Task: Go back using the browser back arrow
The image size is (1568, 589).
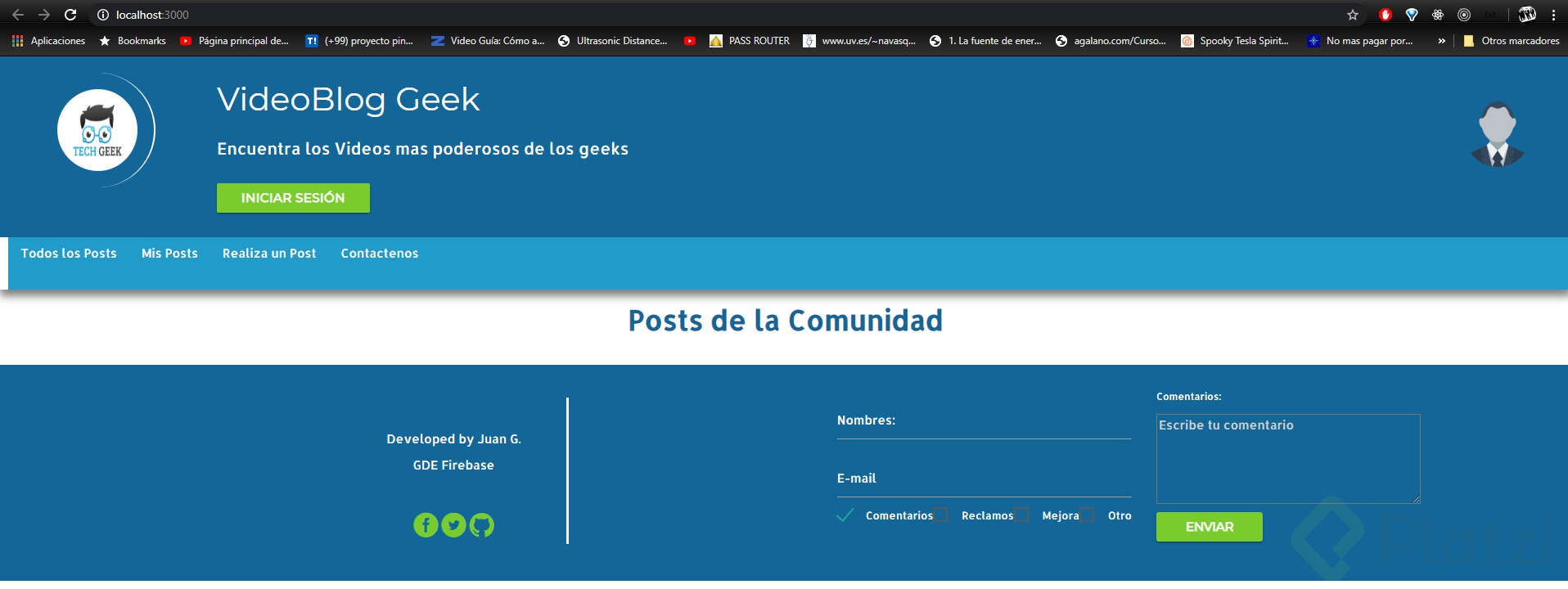Action: click(x=18, y=15)
